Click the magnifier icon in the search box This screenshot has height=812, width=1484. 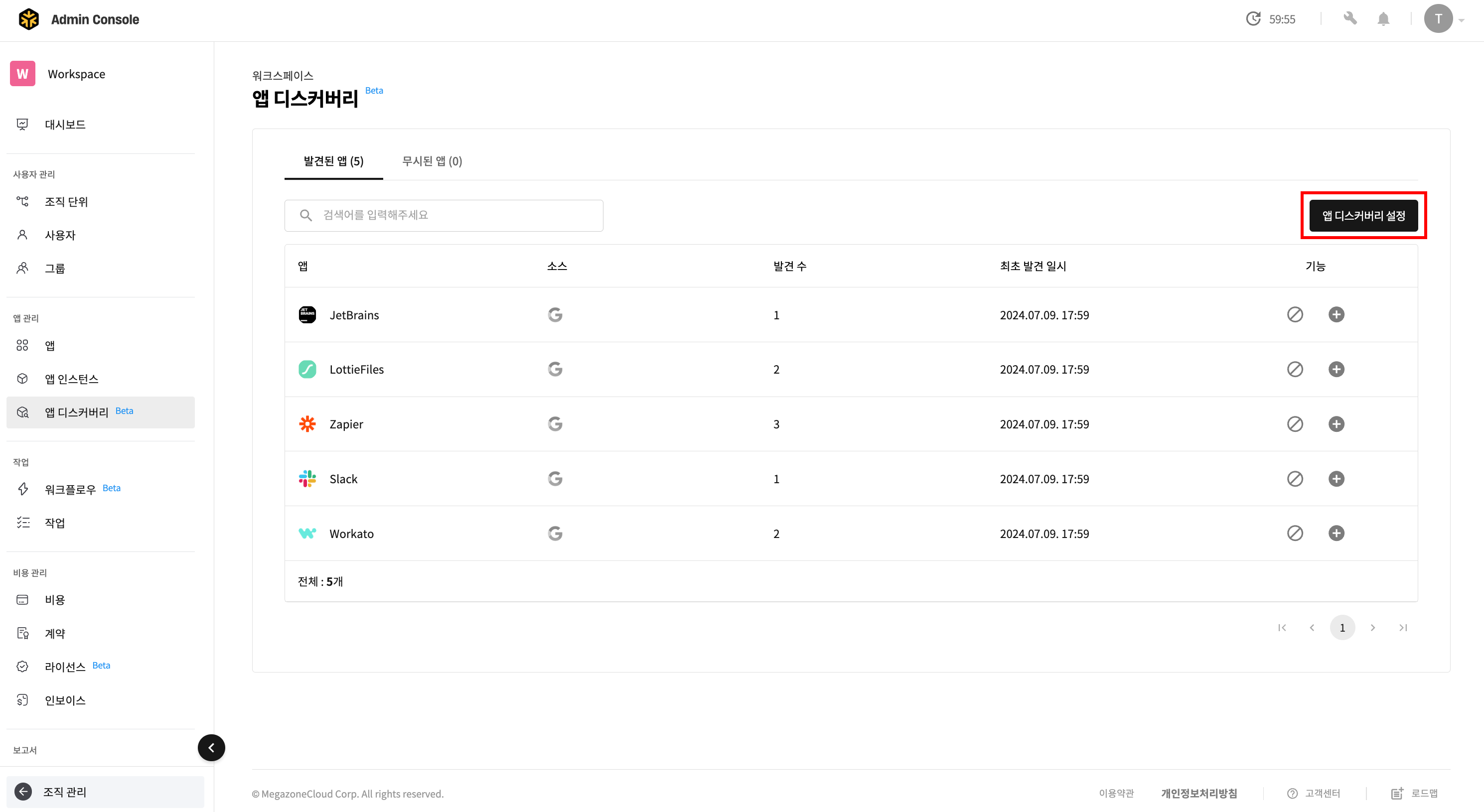306,215
